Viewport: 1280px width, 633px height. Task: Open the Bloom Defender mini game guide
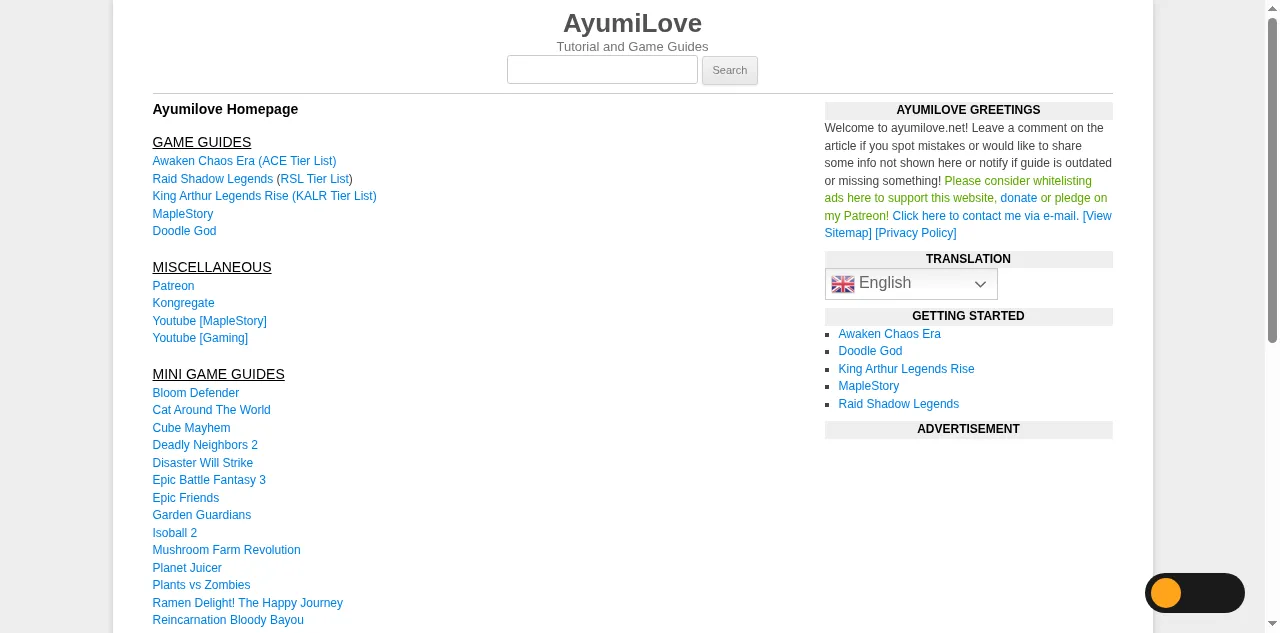pyautogui.click(x=195, y=393)
